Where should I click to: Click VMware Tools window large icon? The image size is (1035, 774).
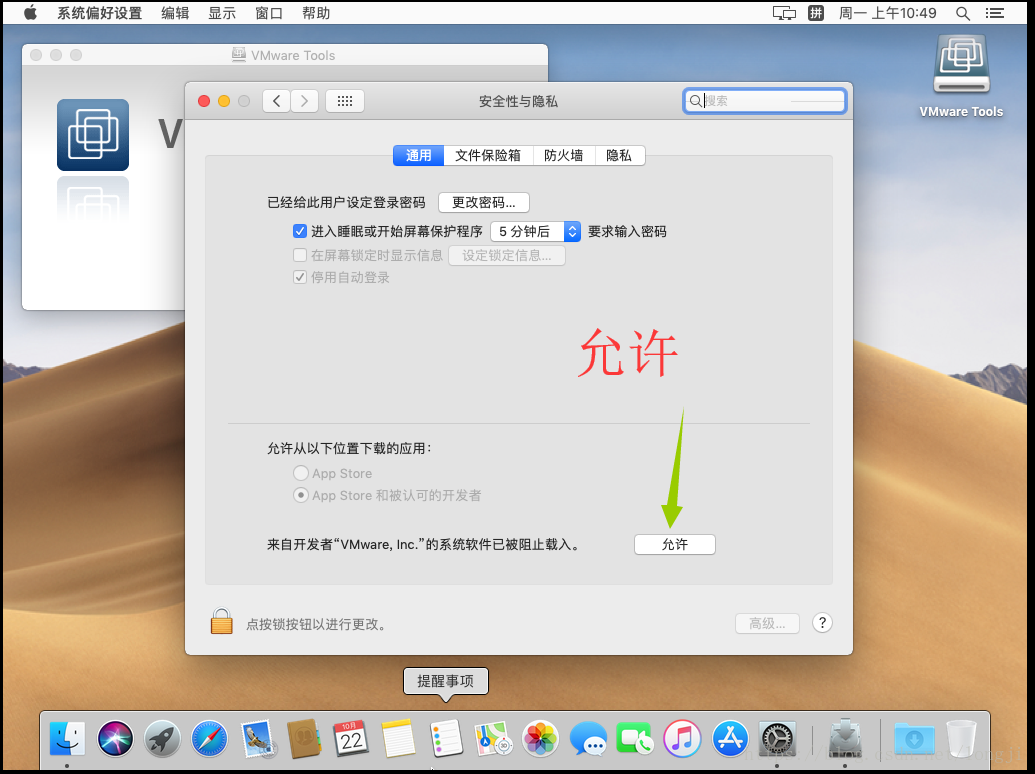(92, 135)
